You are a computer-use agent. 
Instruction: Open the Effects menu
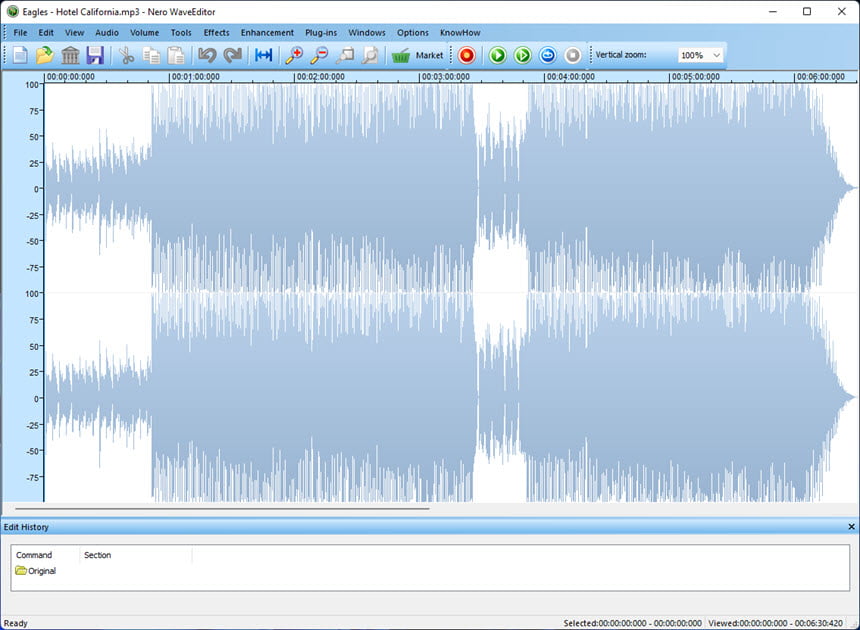click(x=217, y=32)
